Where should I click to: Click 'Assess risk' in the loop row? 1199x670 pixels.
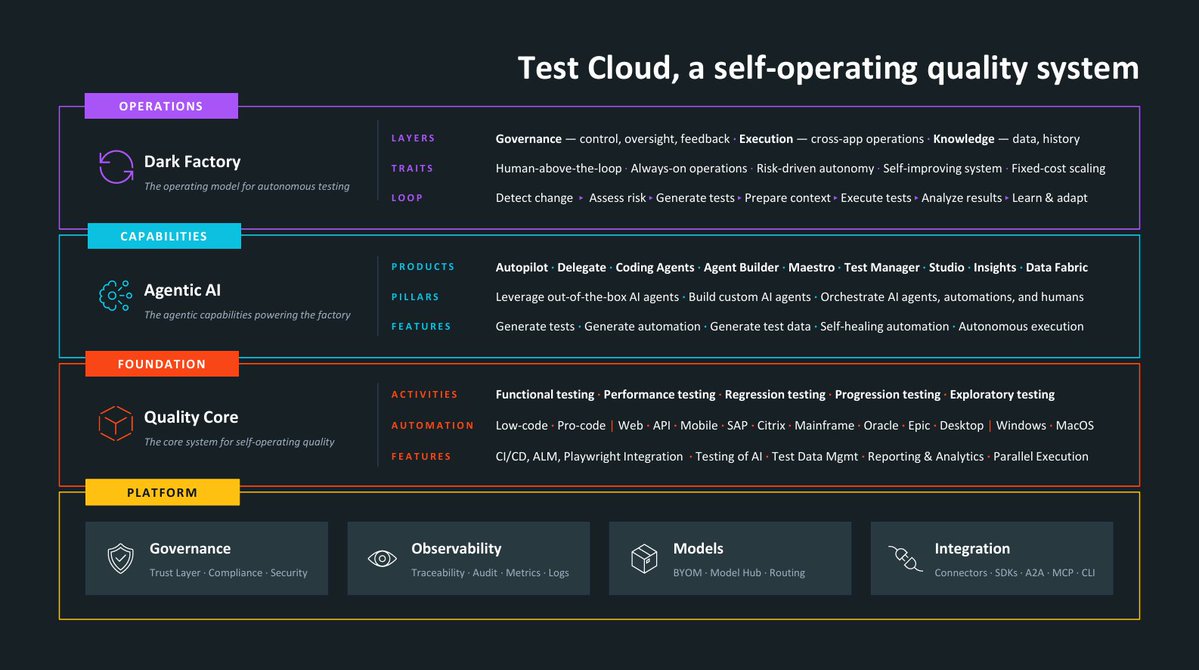coord(617,197)
